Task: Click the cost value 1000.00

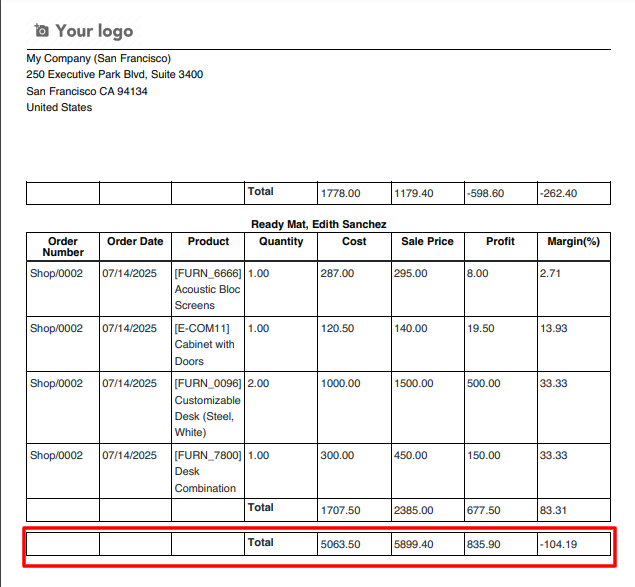Action: (341, 383)
